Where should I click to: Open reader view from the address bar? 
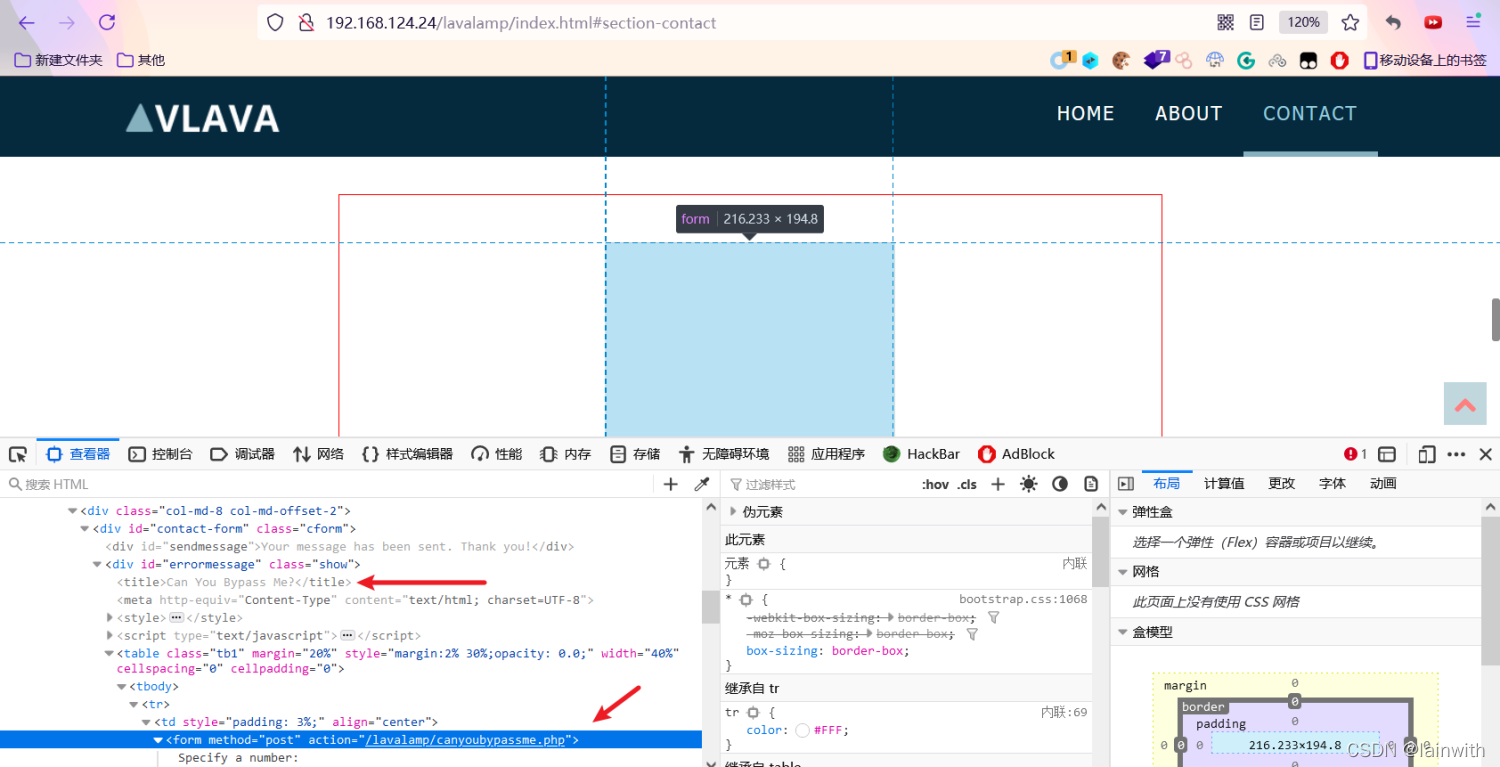[x=1257, y=22]
